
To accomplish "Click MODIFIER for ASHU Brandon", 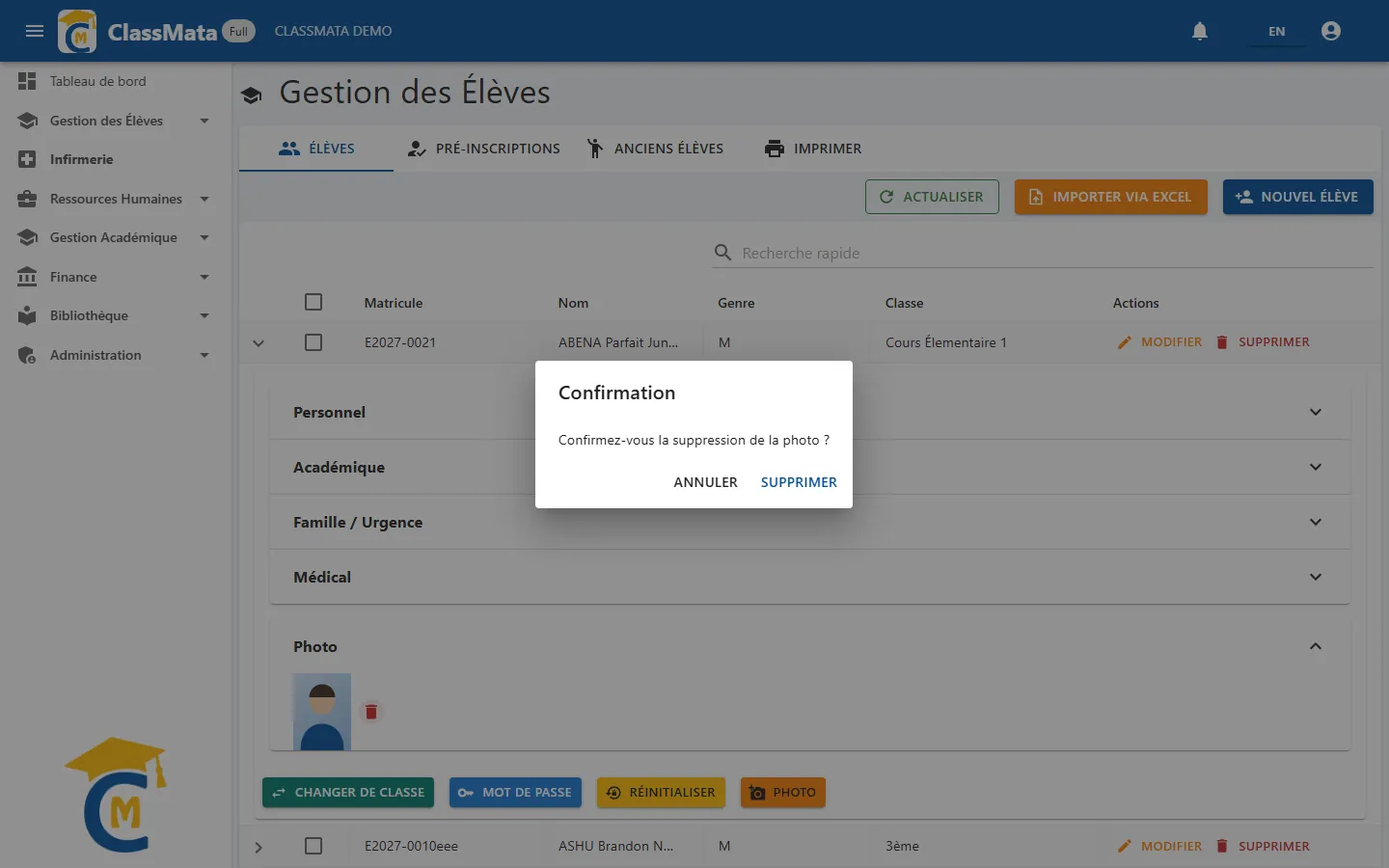I will click(x=1159, y=846).
